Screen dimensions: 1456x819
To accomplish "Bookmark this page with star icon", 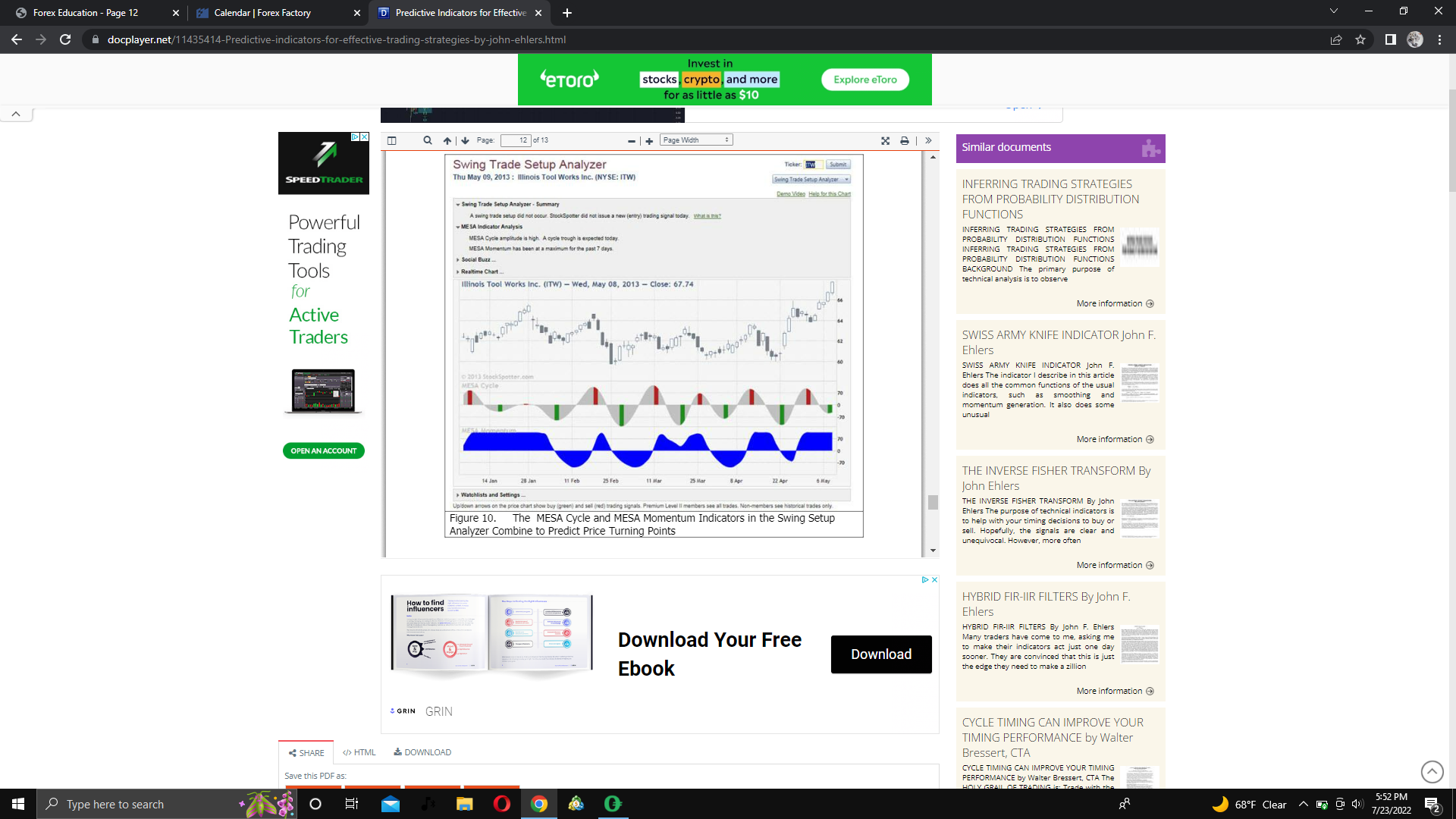I will (1360, 39).
